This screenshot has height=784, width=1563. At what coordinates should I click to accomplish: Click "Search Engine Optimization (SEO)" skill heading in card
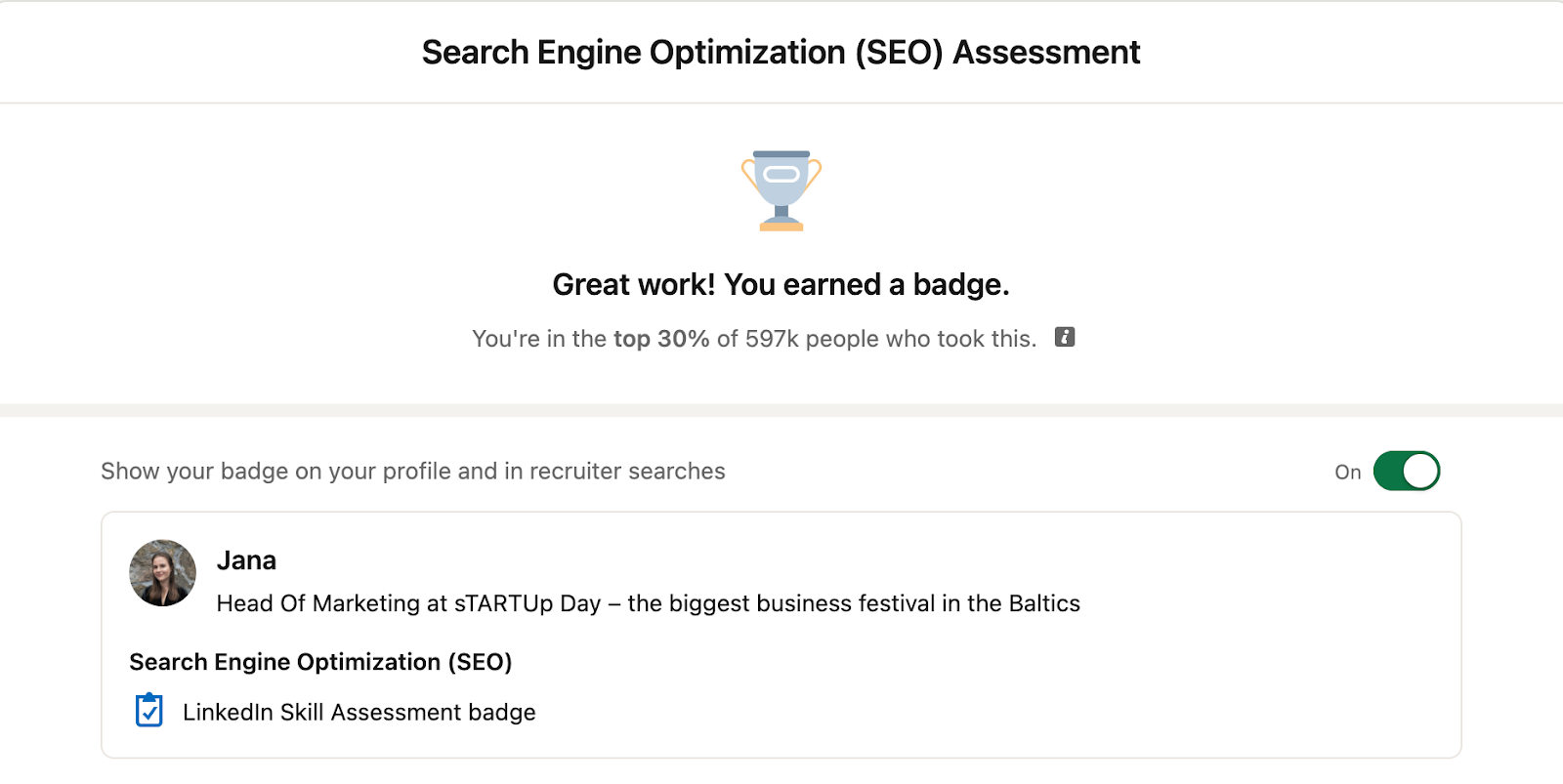320,662
